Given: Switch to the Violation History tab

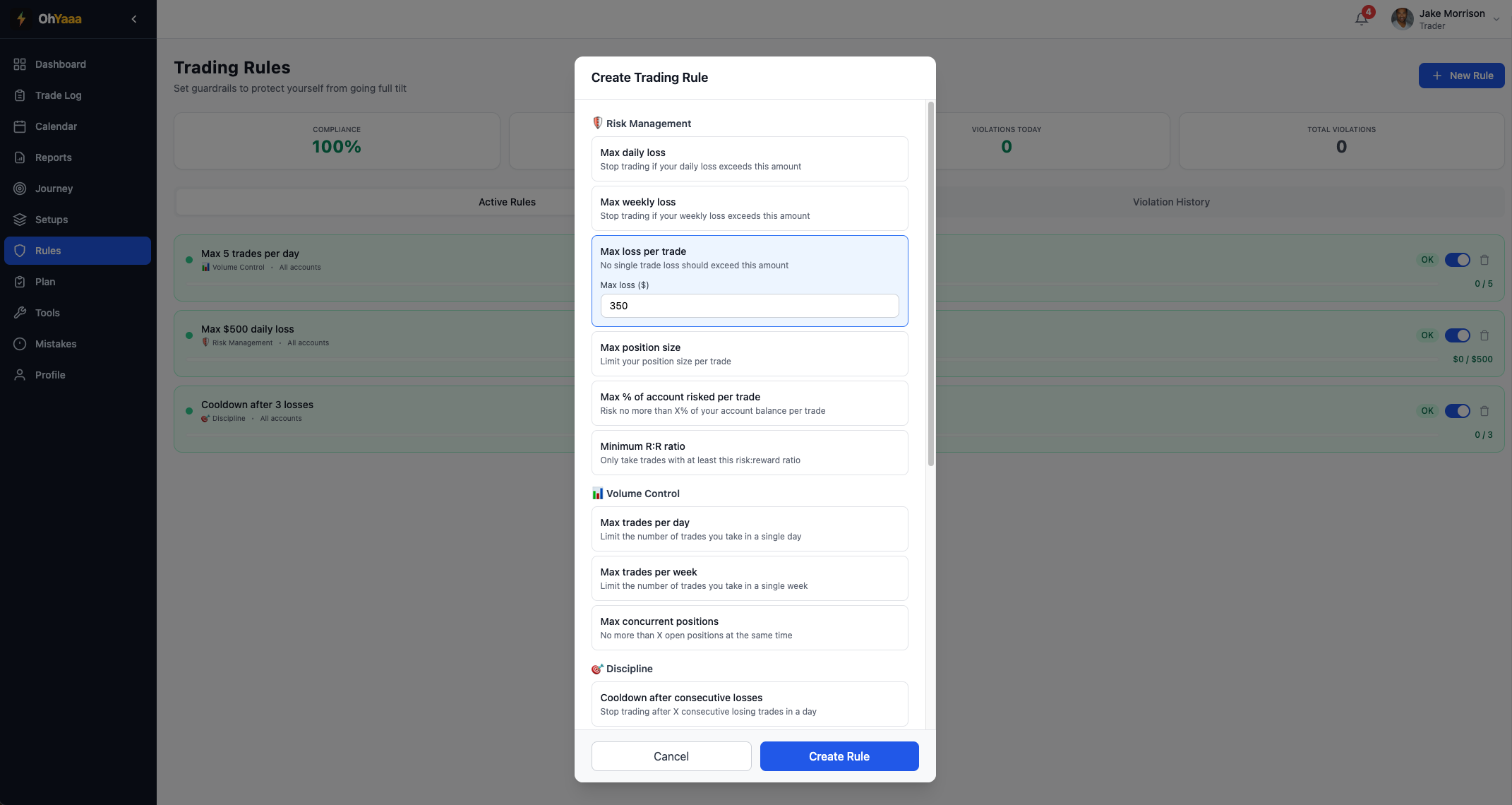Looking at the screenshot, I should [1171, 201].
